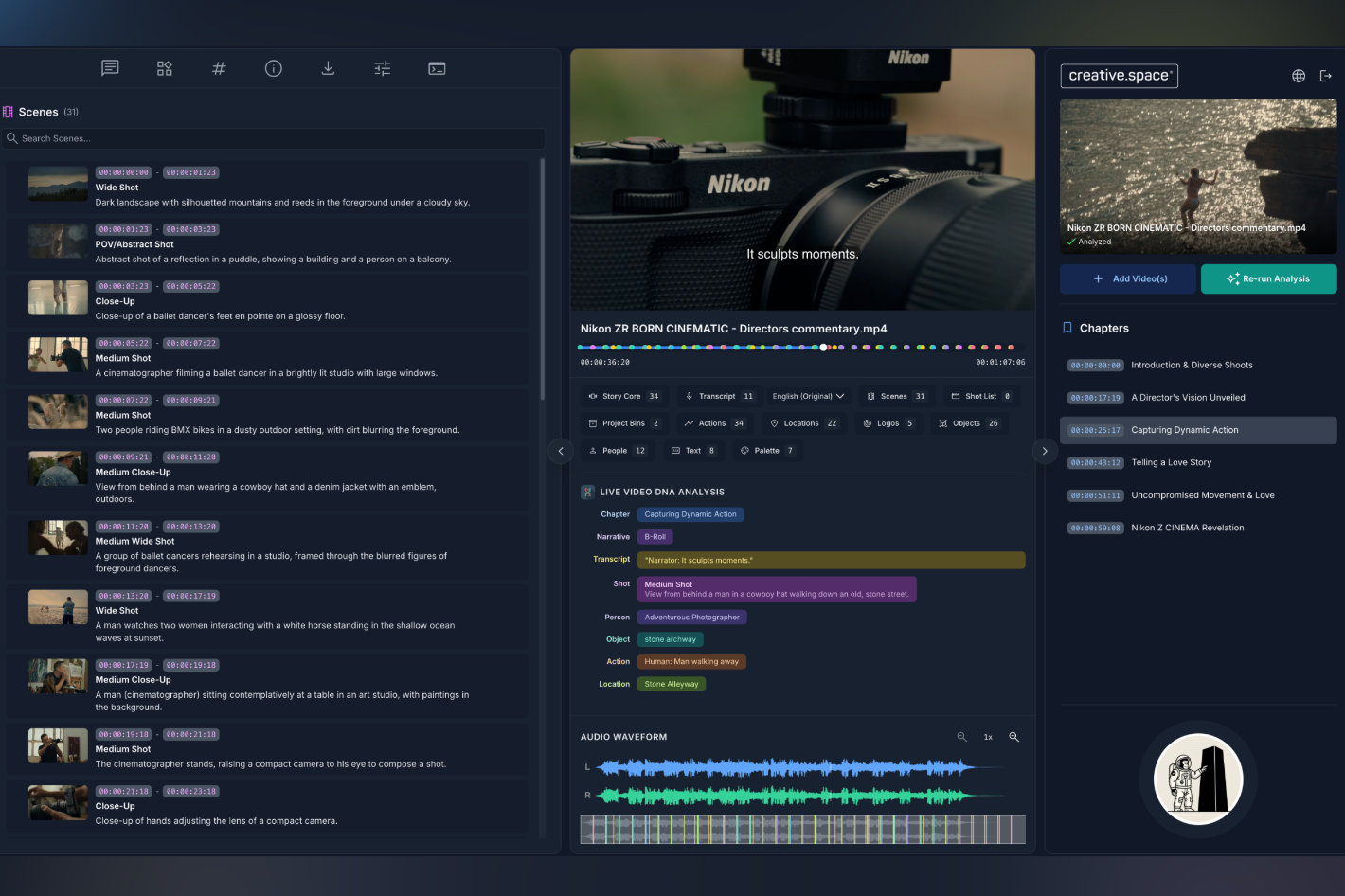
Task: Click the Add Video(s) button
Action: click(x=1128, y=278)
